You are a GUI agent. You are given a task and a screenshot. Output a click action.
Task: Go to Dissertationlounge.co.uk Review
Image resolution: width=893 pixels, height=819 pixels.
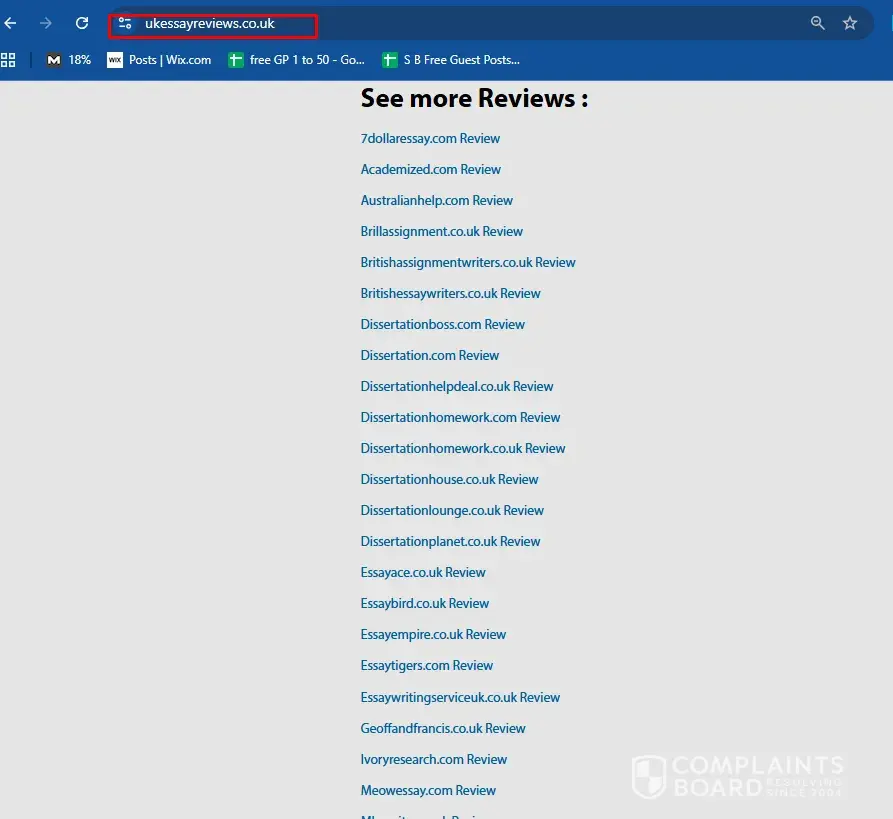pos(452,511)
